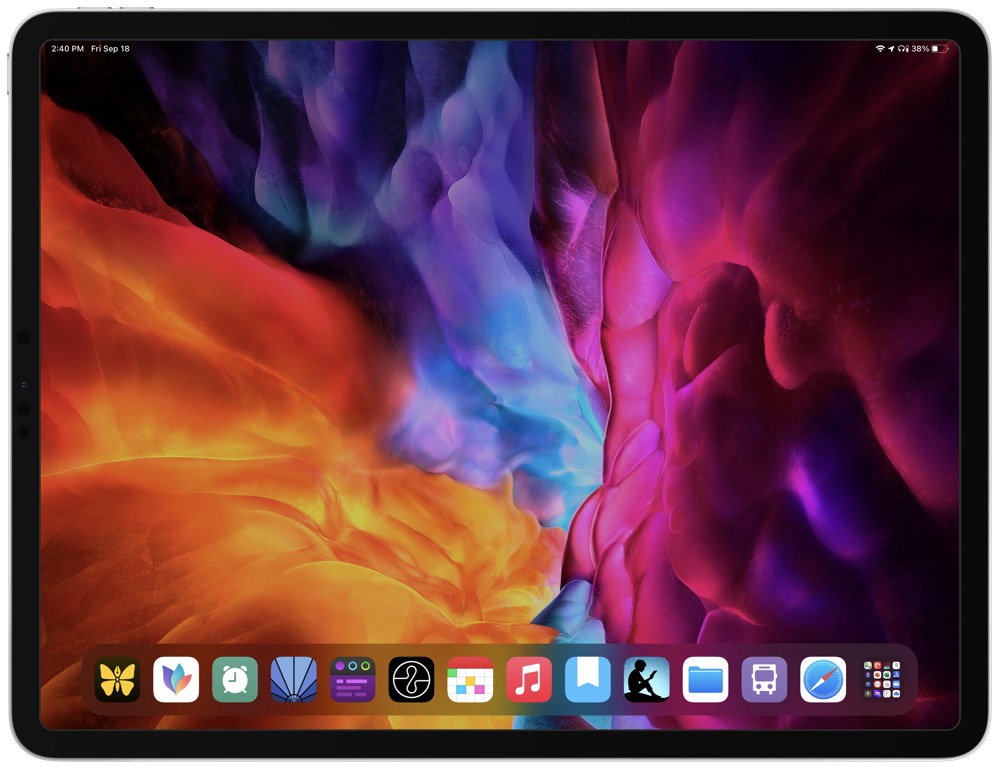Tap the battery indicator icon
The width and height of the screenshot is (1000, 770).
(939, 48)
